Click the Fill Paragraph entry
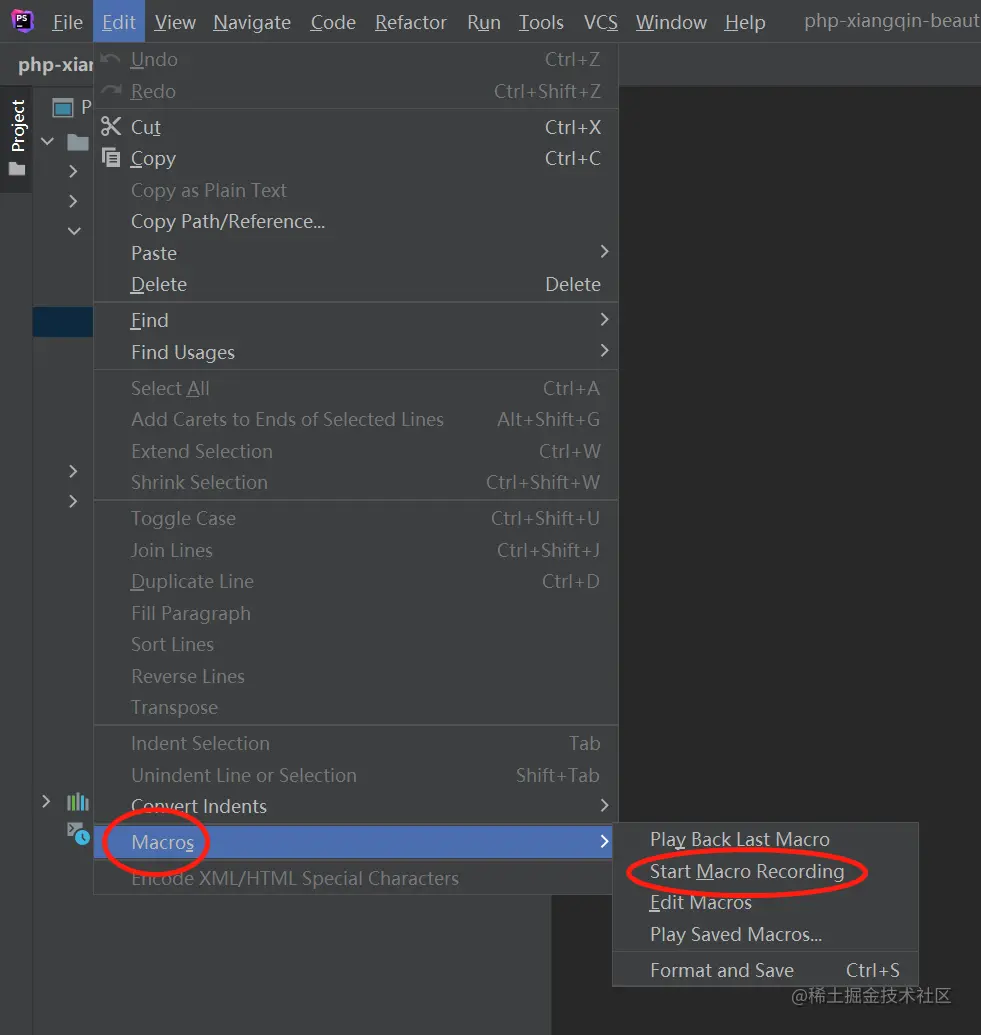 pos(356,613)
